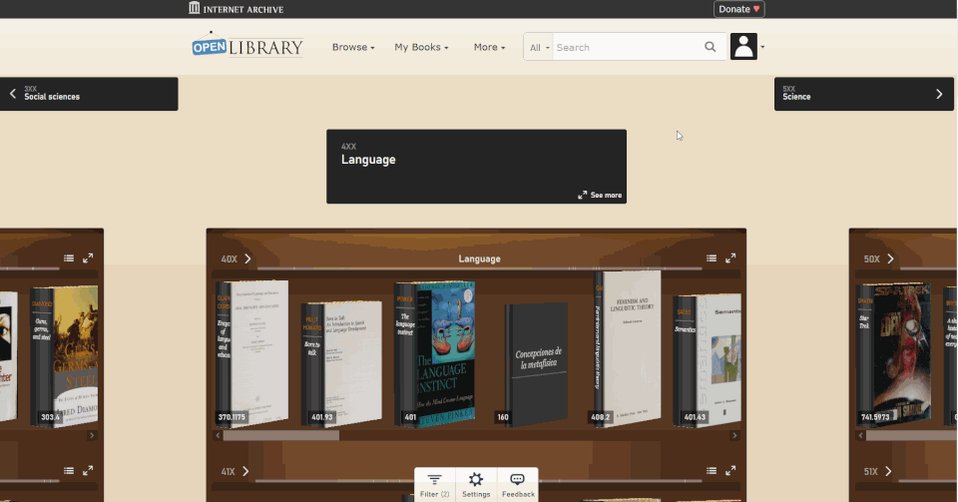The height and width of the screenshot is (502, 958).
Task: Click the 401.93 classification label
Action: (x=322, y=417)
